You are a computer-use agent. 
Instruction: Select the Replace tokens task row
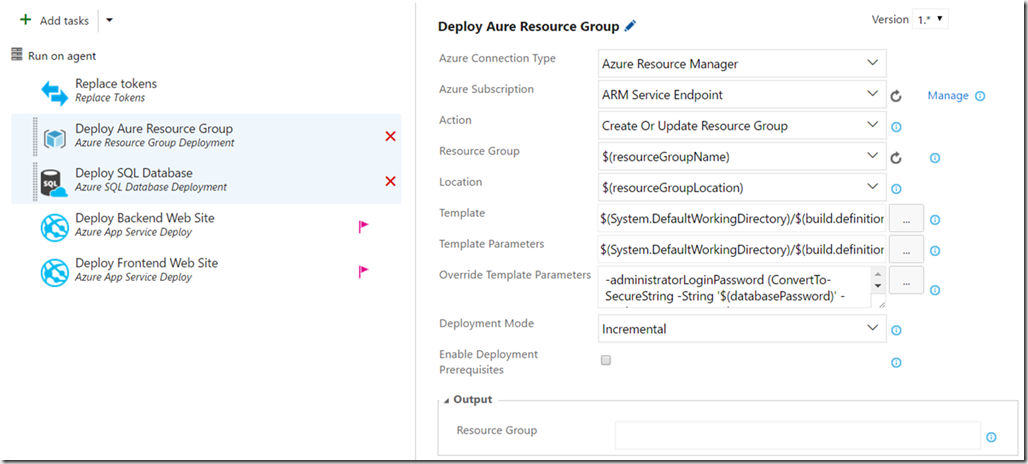207,92
